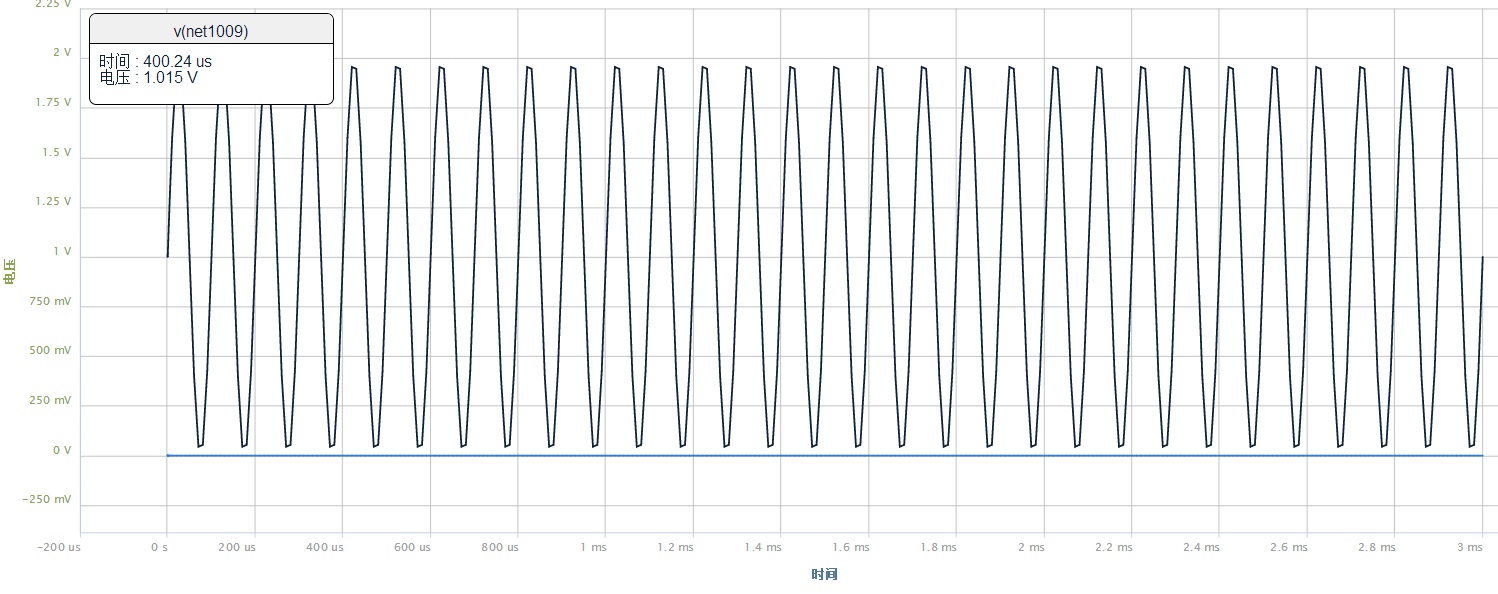Click the 2.4 ms x-axis label
This screenshot has height=594, width=1498.
pos(1201,548)
